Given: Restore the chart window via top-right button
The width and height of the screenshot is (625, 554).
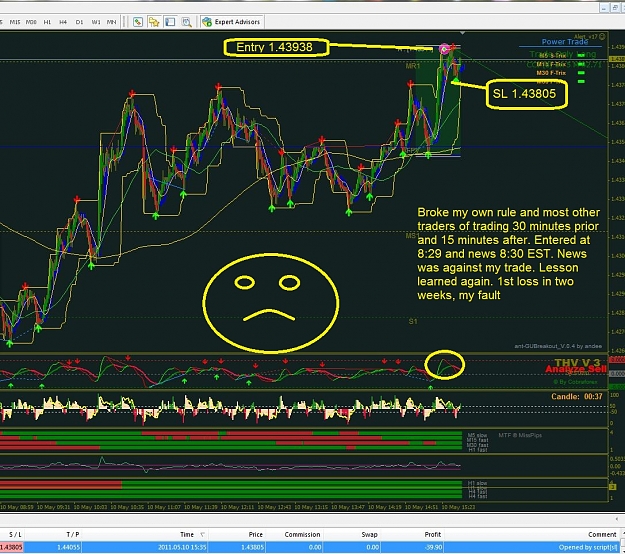Looking at the screenshot, I should point(615,8).
